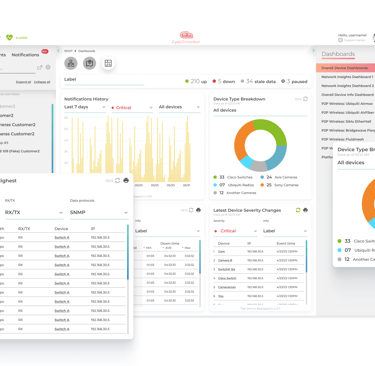
Task: Click the Dashboards breadcrumb link
Action: pyautogui.click(x=87, y=51)
